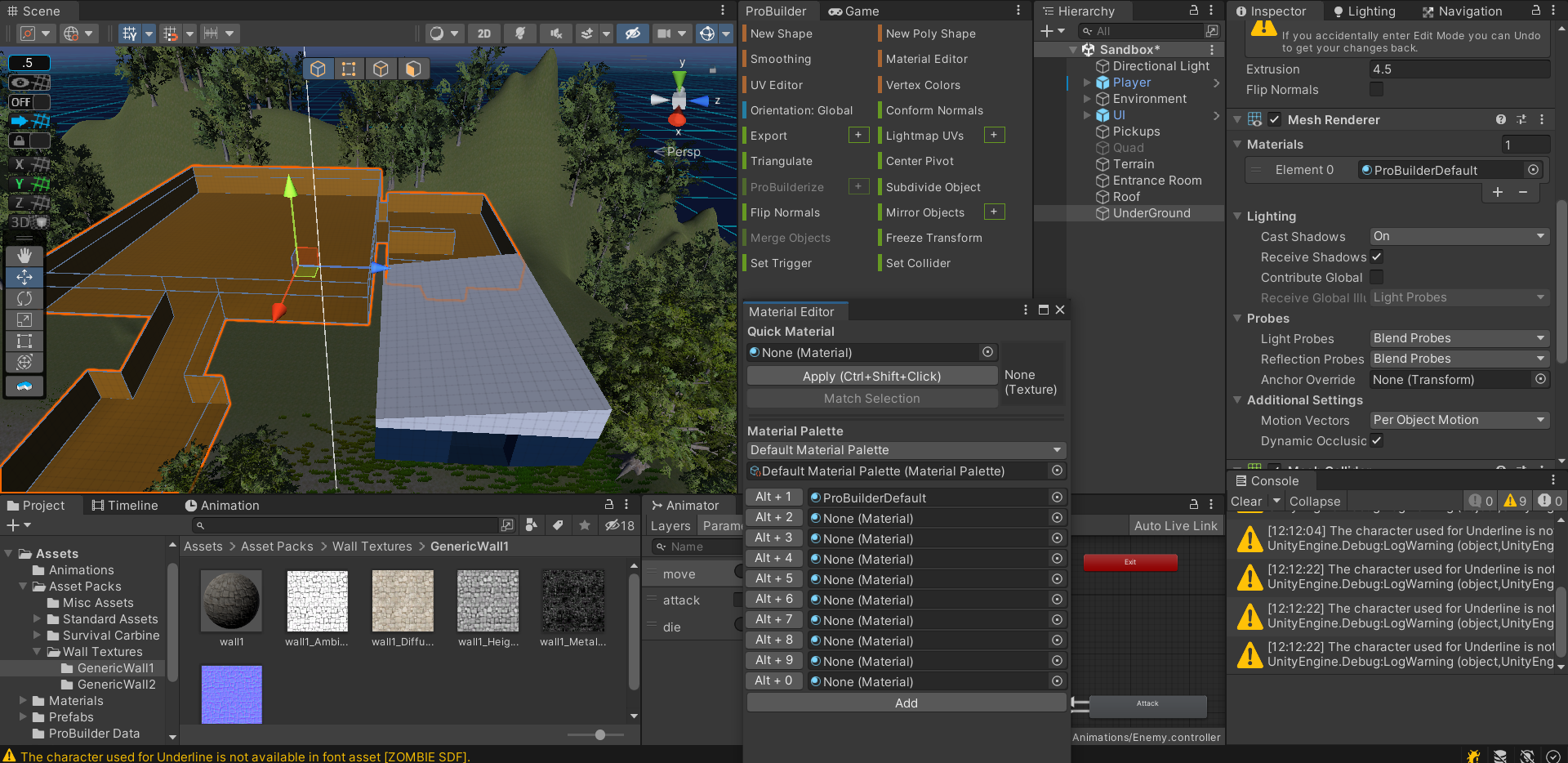
Task: Open Motion Vectors dropdown
Action: (x=1459, y=420)
